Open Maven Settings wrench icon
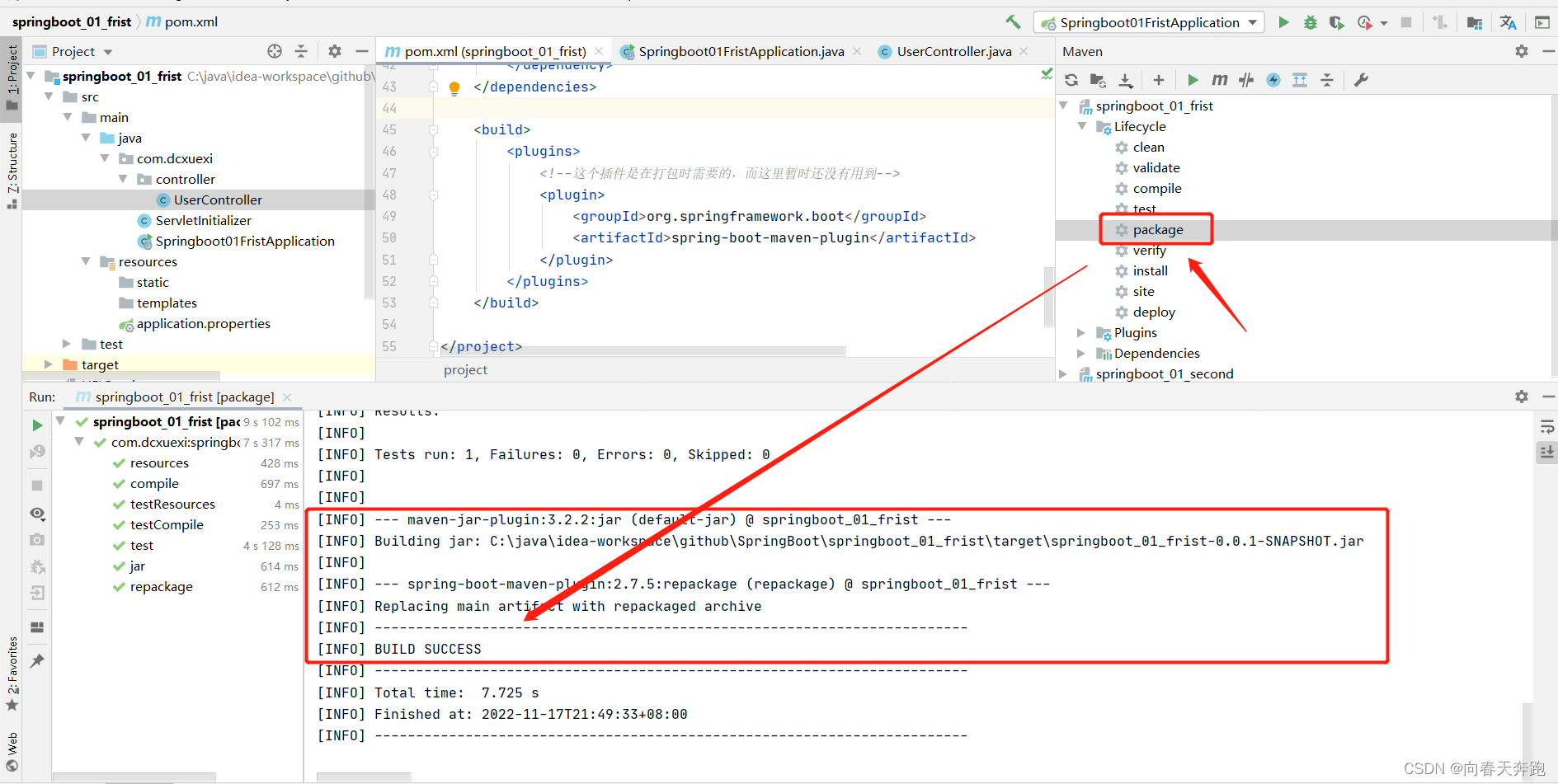 pos(1361,80)
